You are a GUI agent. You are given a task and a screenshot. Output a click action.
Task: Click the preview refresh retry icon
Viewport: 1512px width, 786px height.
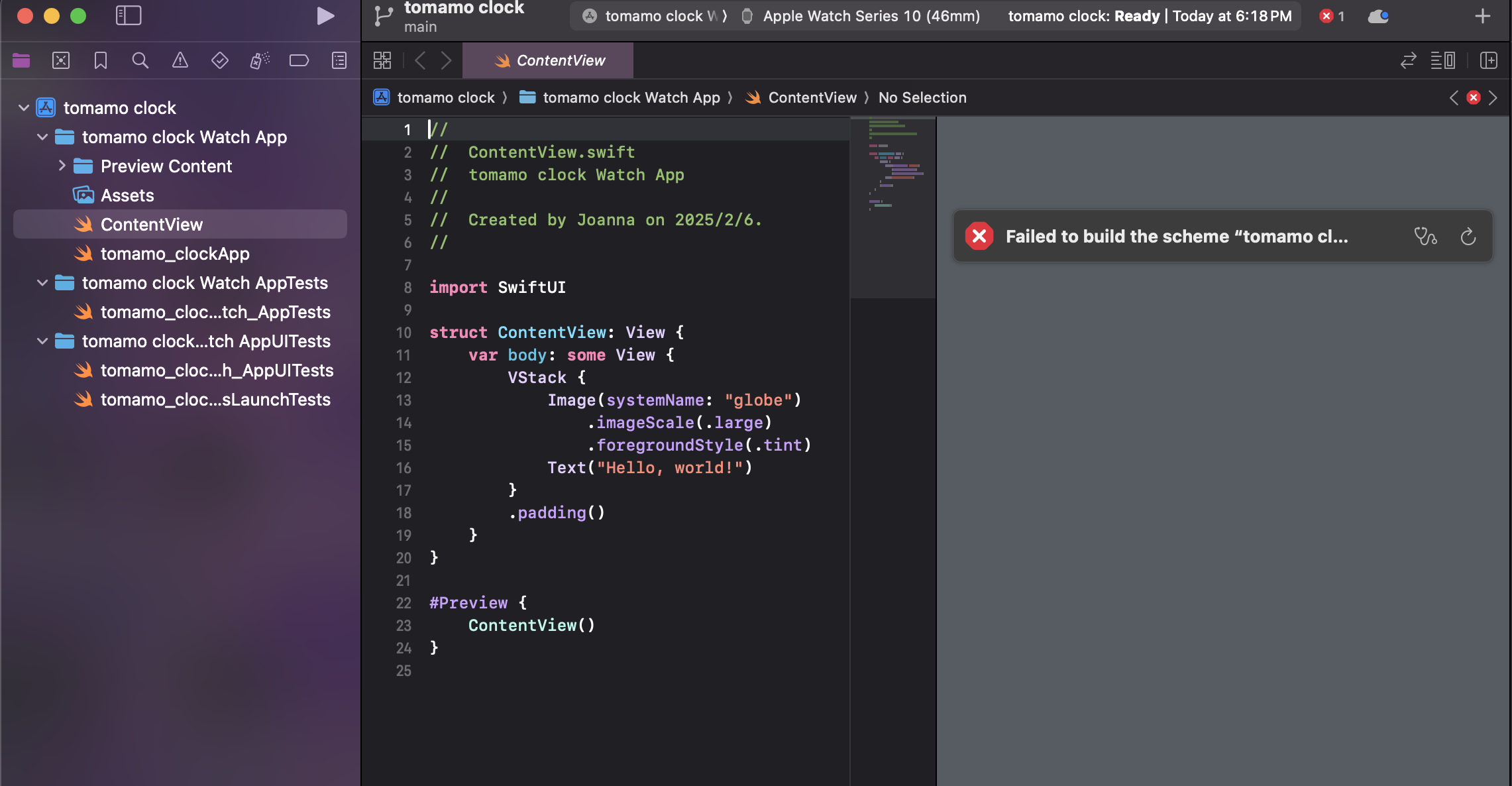[1468, 237]
